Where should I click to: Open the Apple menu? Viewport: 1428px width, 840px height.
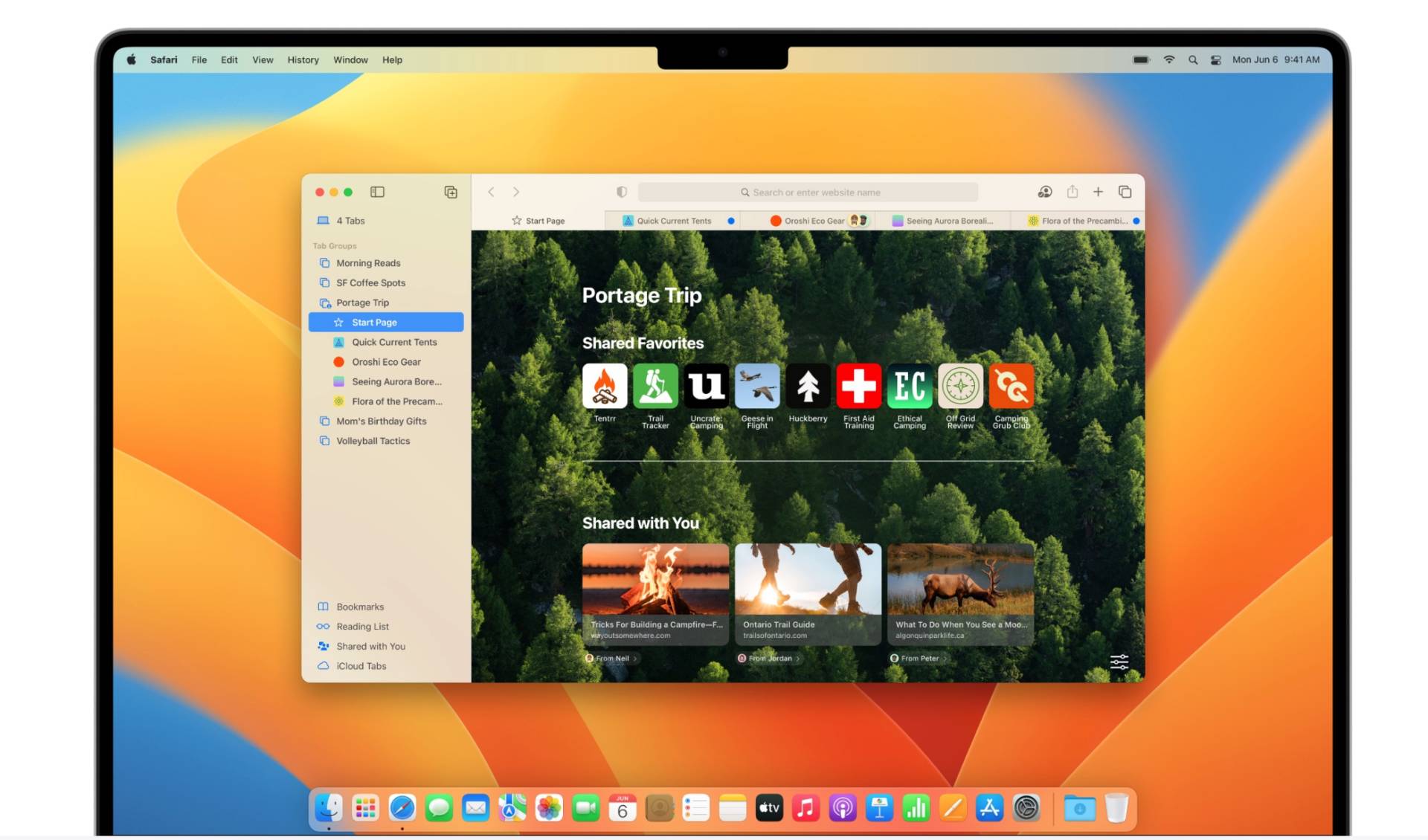(131, 59)
